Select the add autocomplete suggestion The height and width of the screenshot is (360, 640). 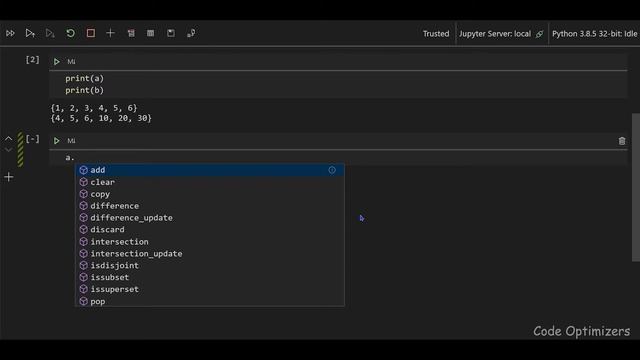(x=210, y=170)
